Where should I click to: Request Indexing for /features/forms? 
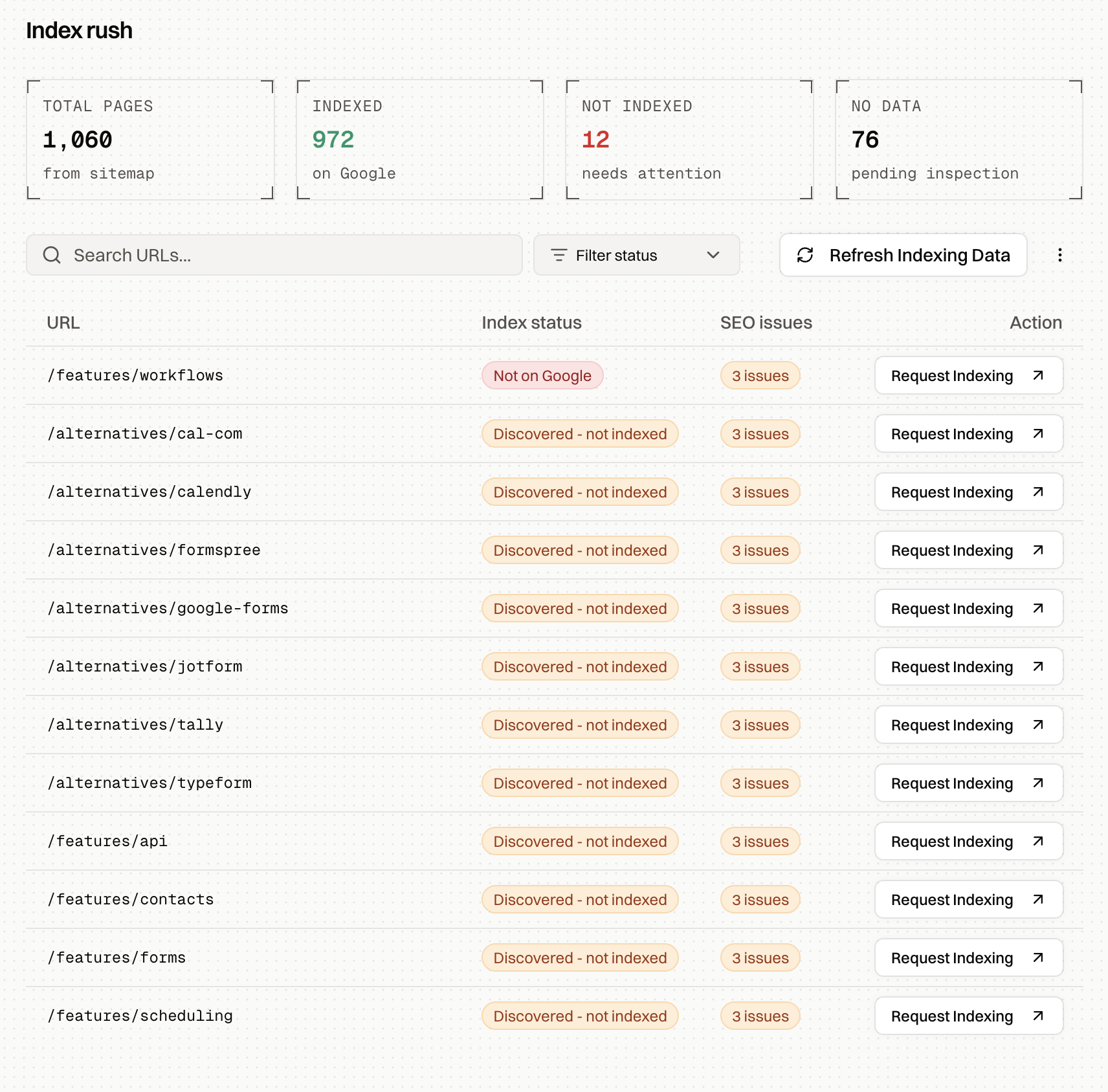(969, 957)
